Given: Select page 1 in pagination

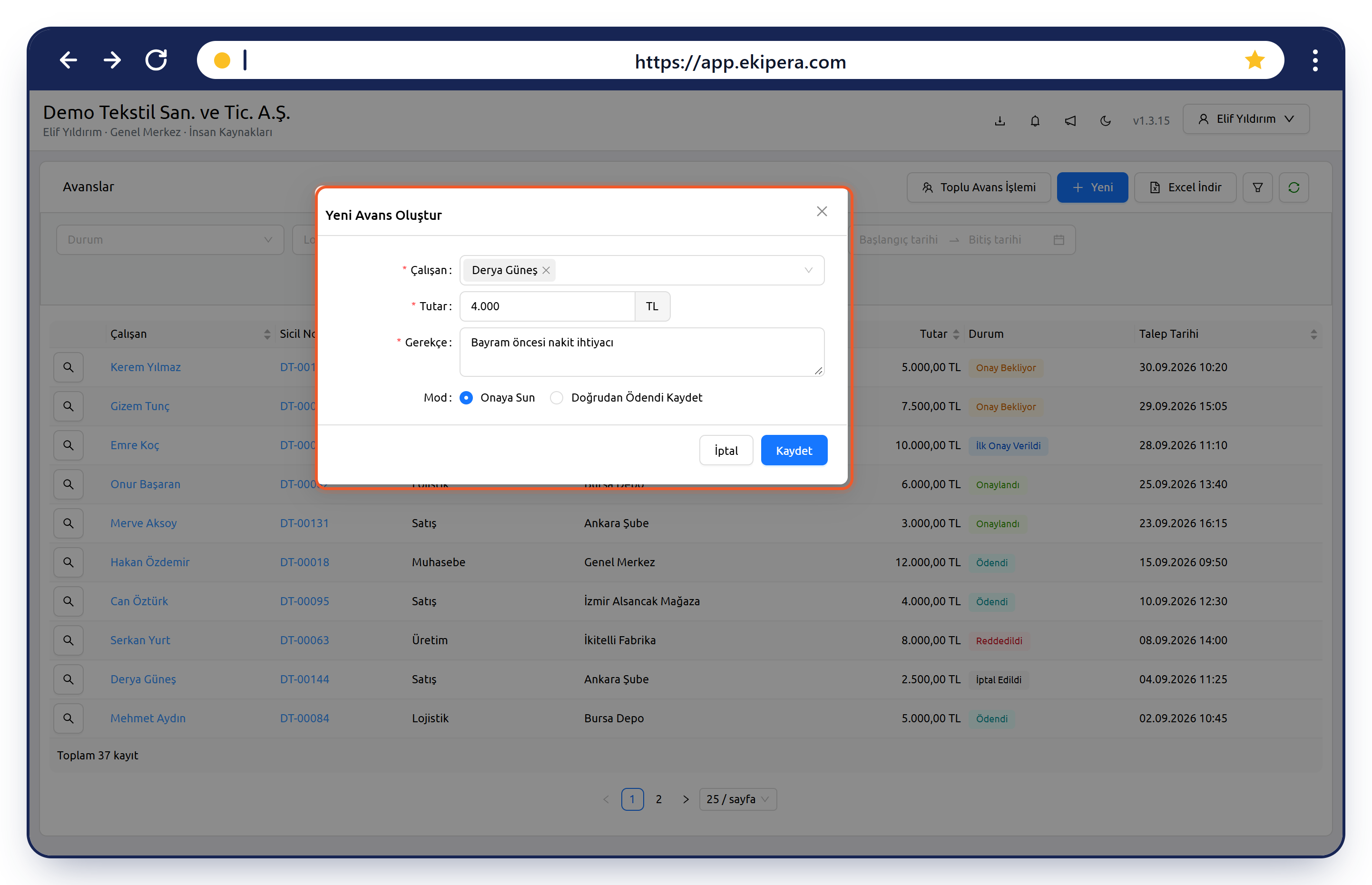Looking at the screenshot, I should coord(633,799).
